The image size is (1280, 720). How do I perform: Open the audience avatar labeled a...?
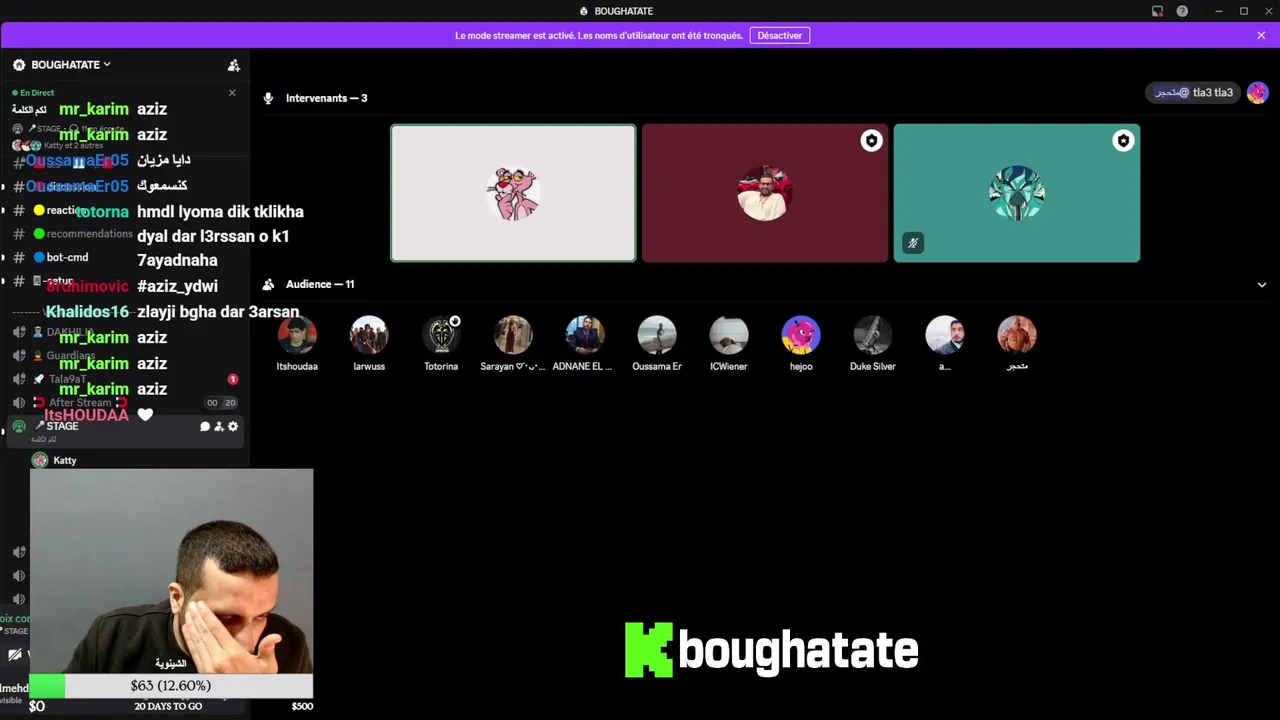point(945,336)
